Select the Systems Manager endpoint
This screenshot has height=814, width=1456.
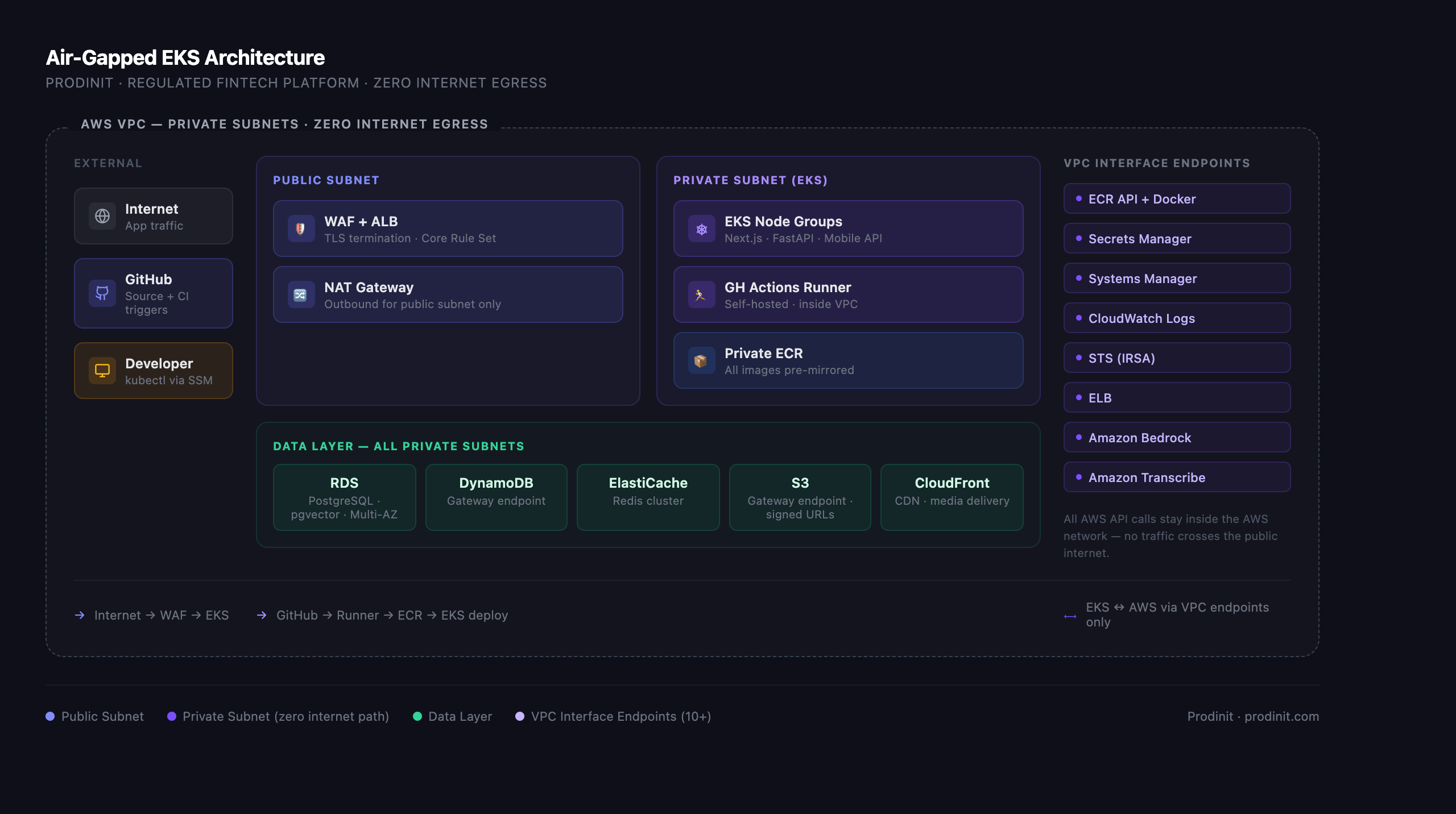1177,279
